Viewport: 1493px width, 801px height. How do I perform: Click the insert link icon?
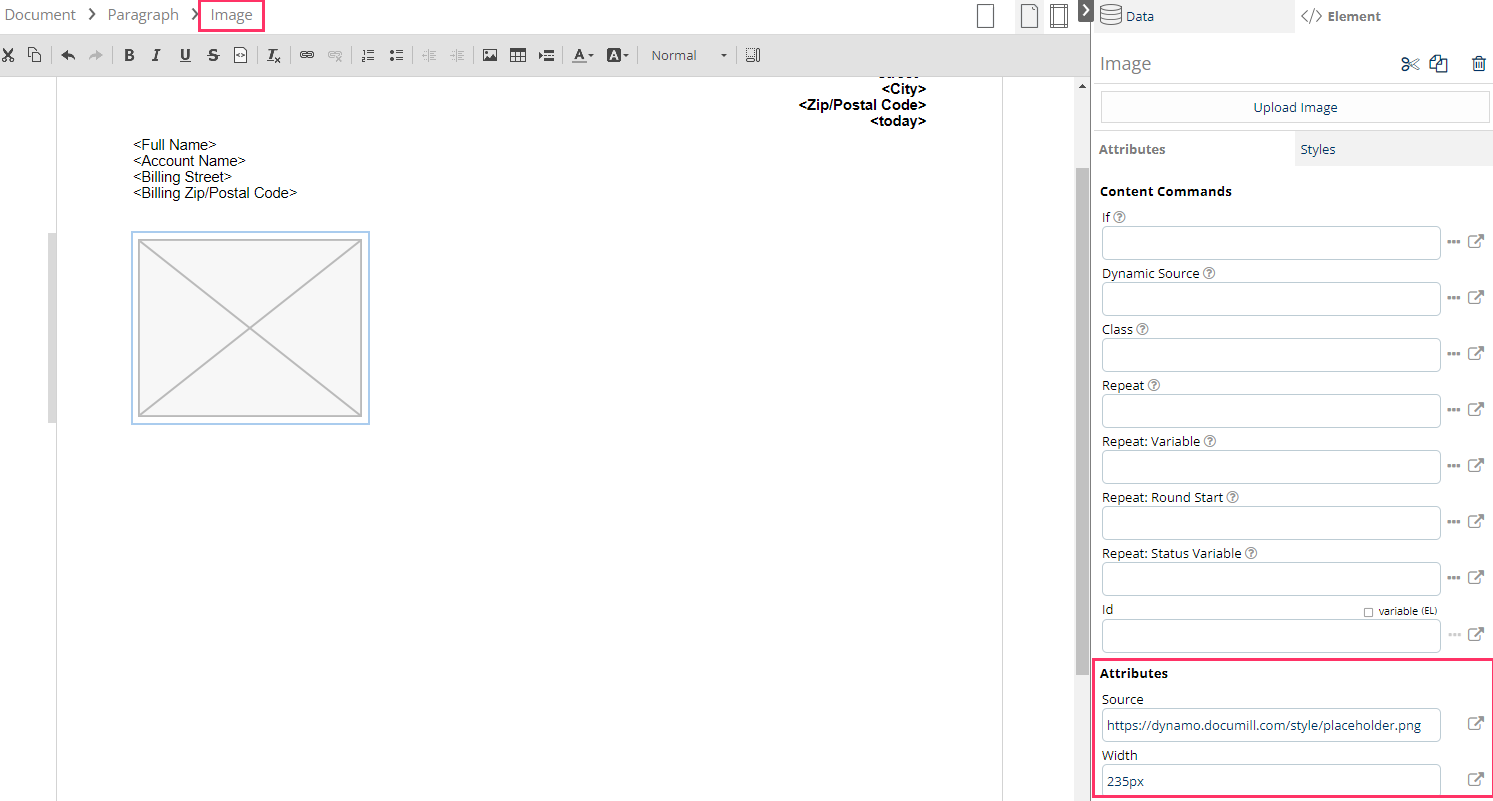click(x=307, y=56)
